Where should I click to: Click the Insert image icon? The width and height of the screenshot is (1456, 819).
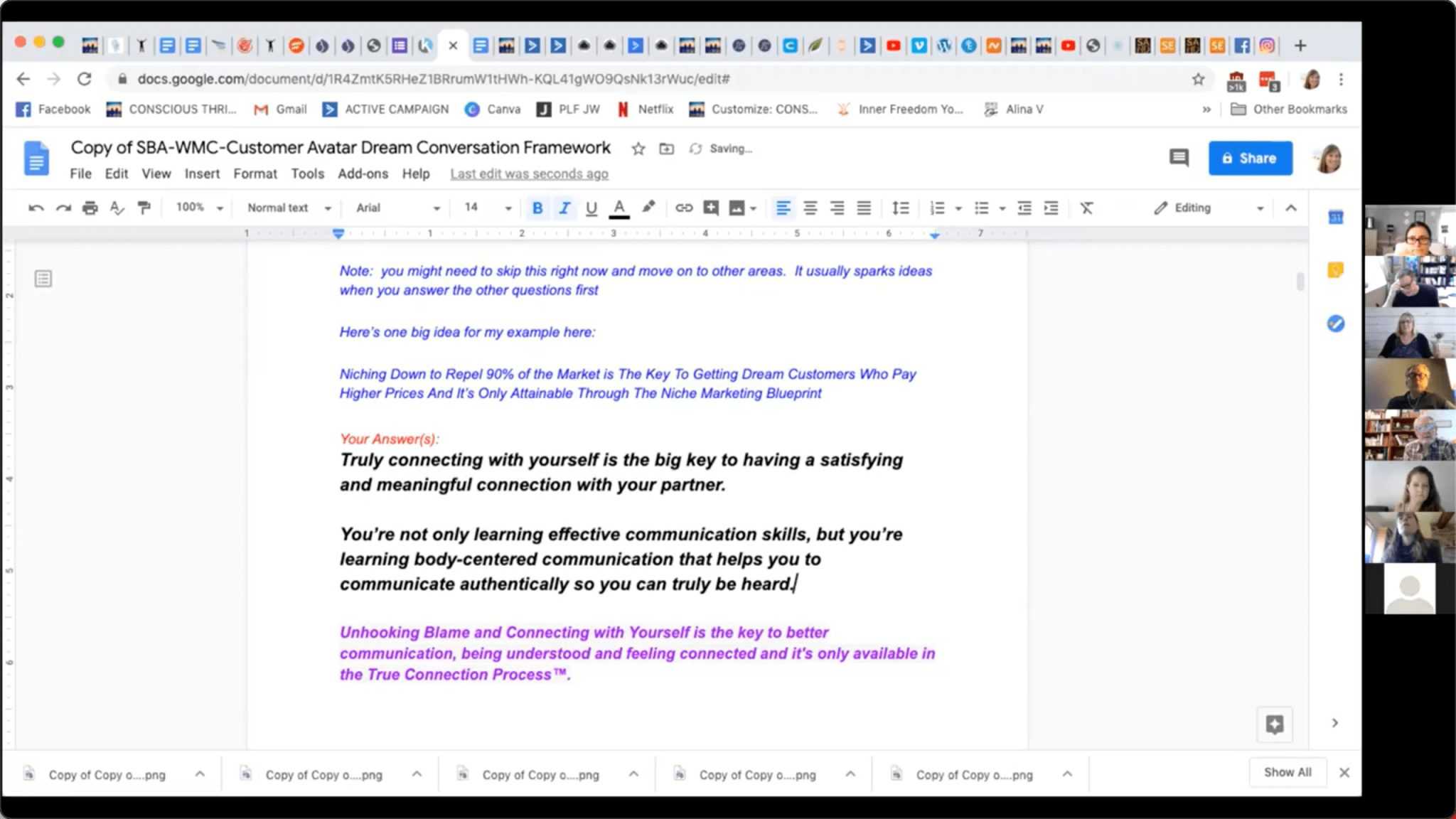tap(737, 208)
